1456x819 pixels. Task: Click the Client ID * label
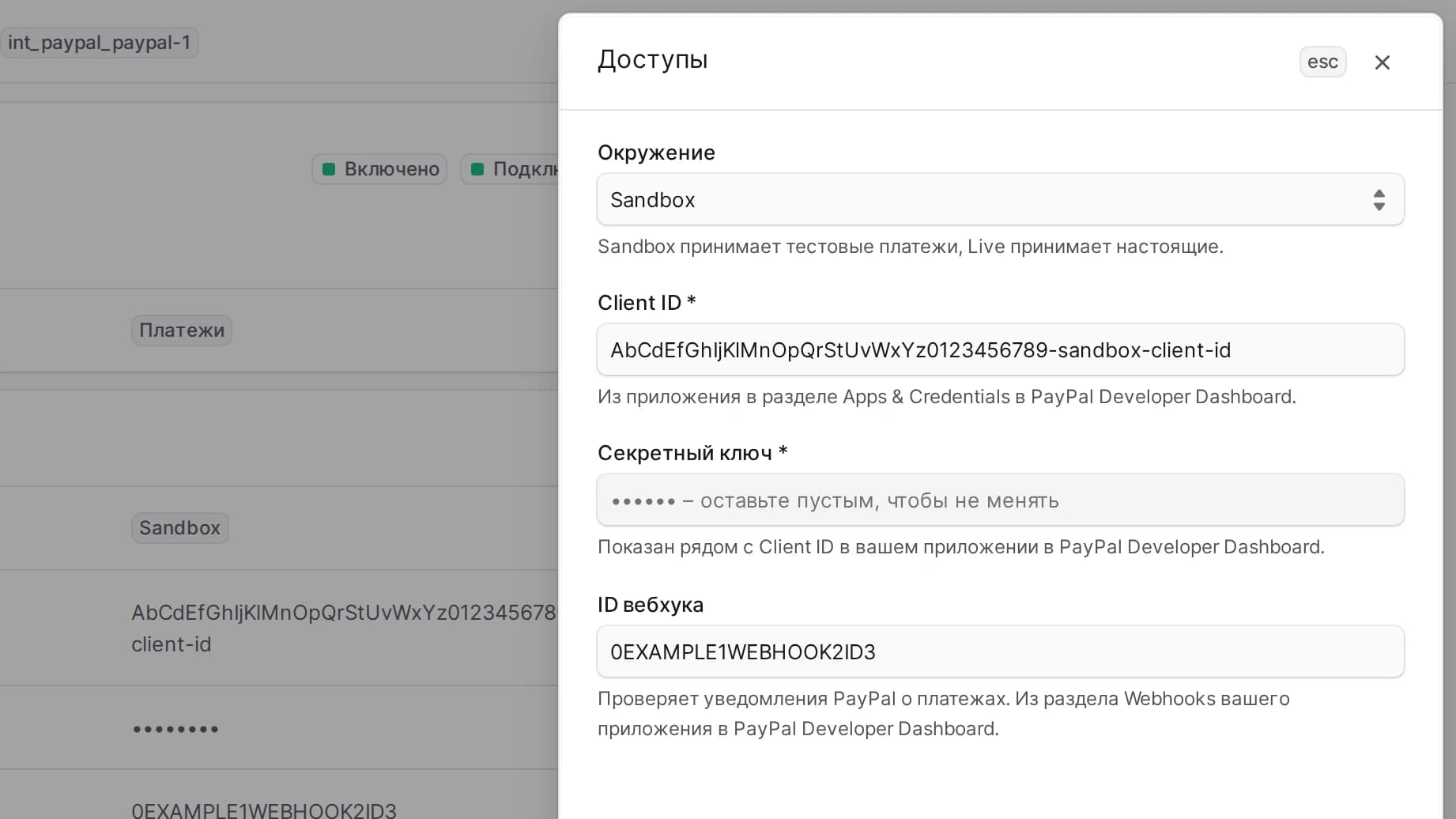click(x=647, y=303)
